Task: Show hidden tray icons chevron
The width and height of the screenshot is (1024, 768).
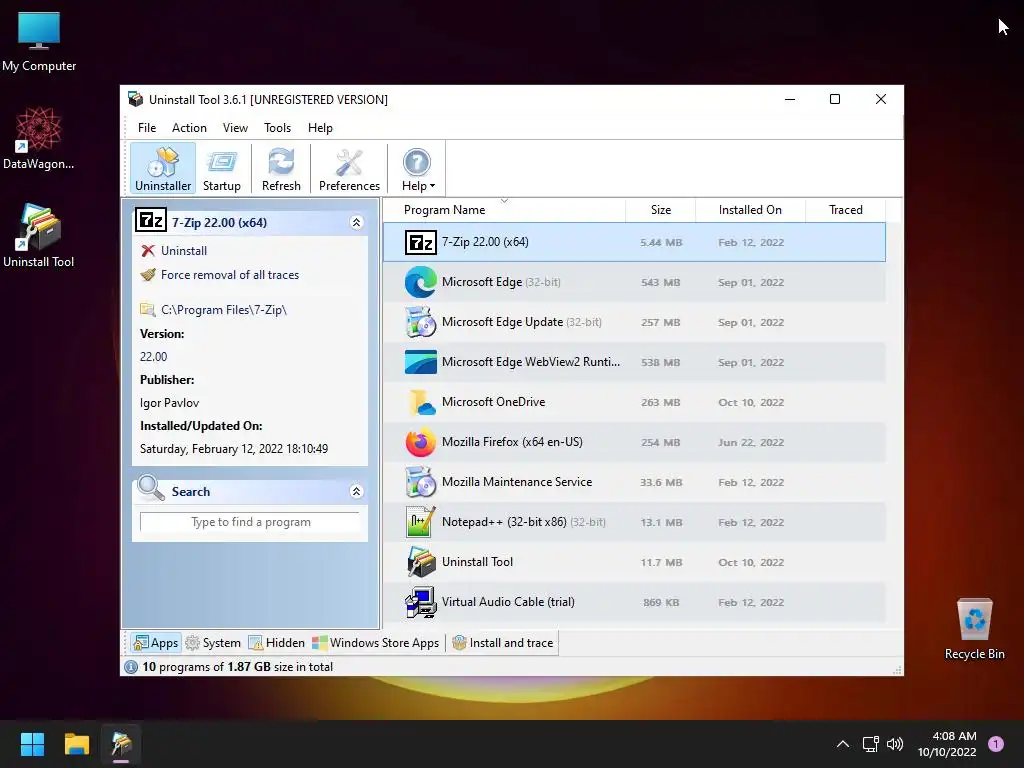Action: [x=843, y=744]
